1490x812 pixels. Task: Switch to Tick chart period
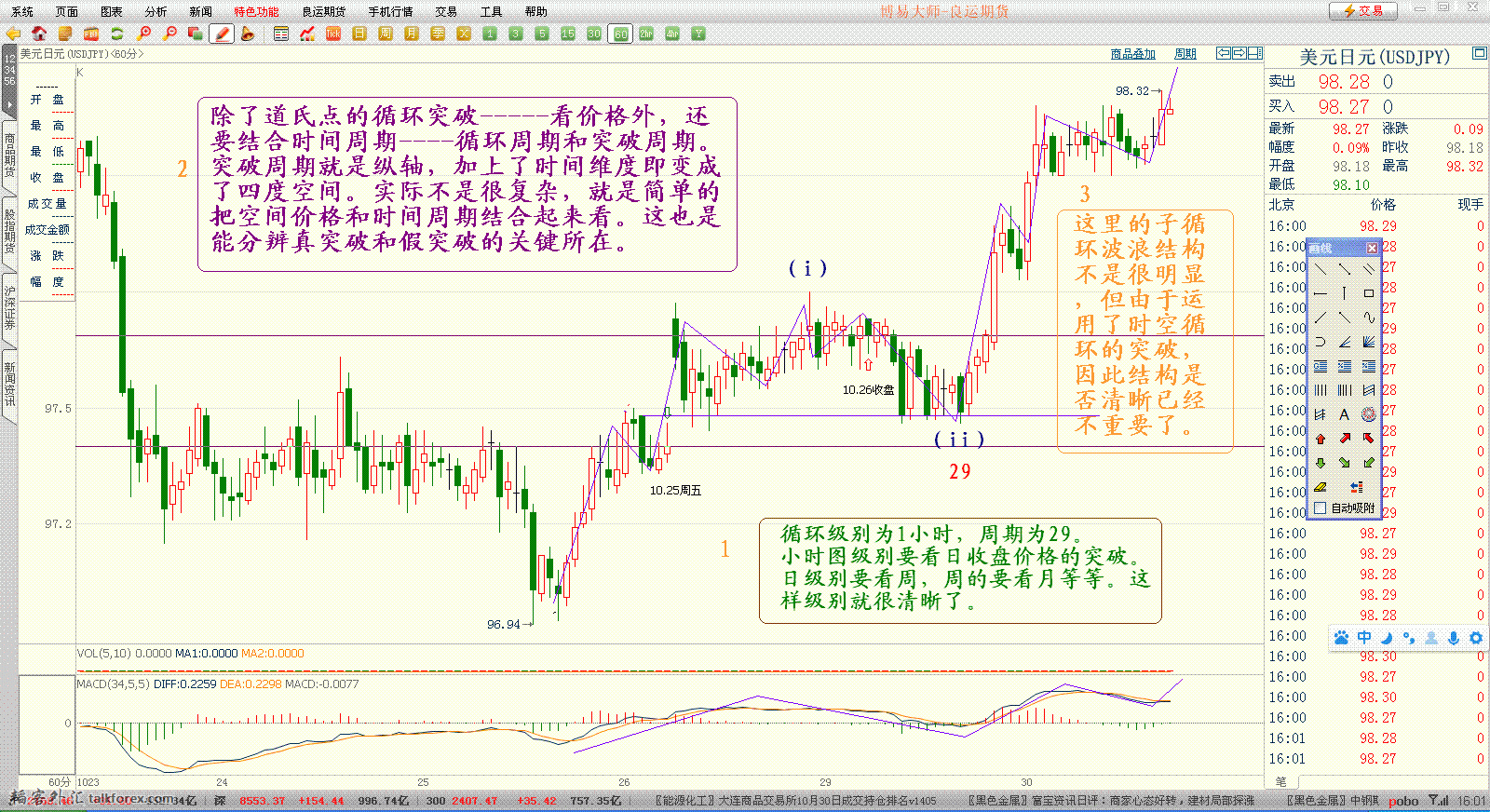pos(333,34)
